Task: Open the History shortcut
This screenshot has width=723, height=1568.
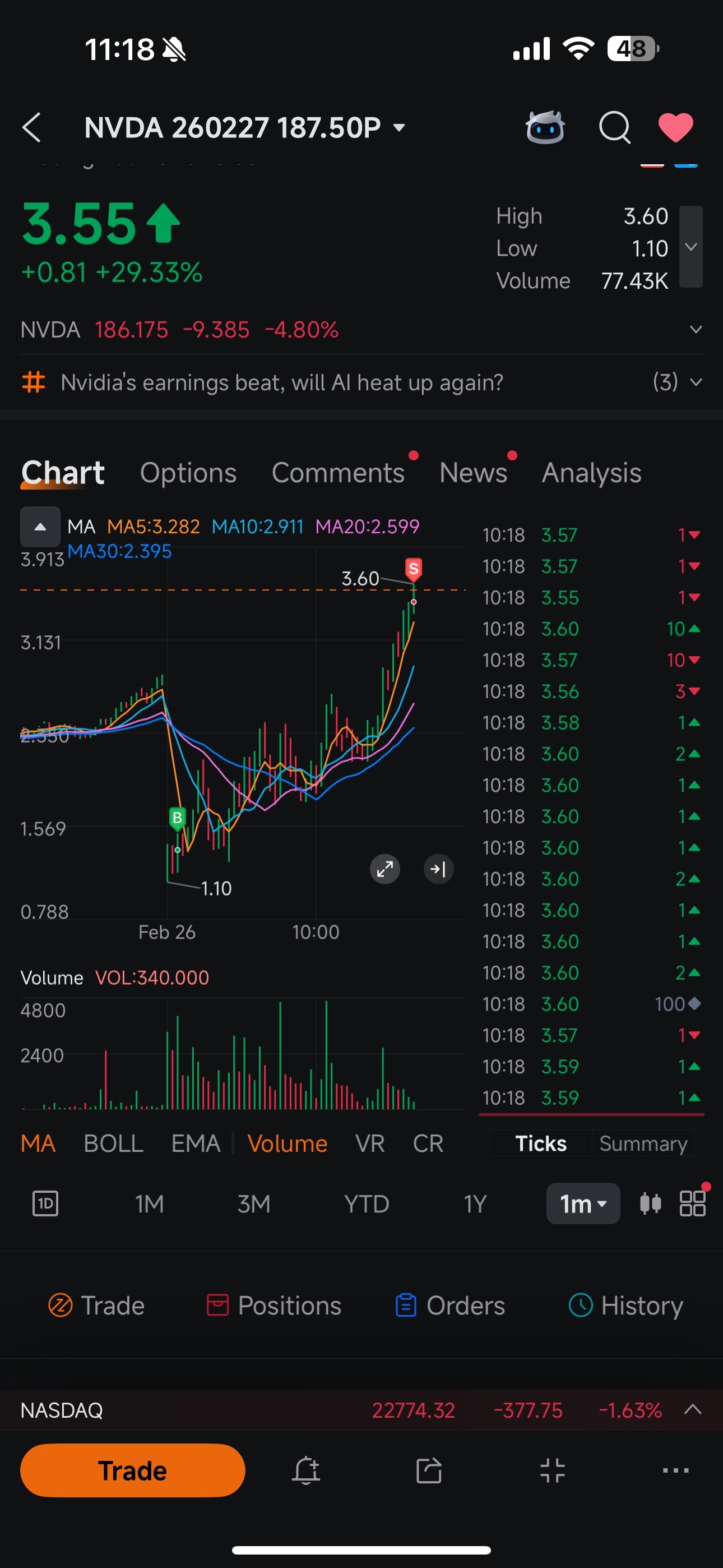Action: click(x=625, y=1305)
